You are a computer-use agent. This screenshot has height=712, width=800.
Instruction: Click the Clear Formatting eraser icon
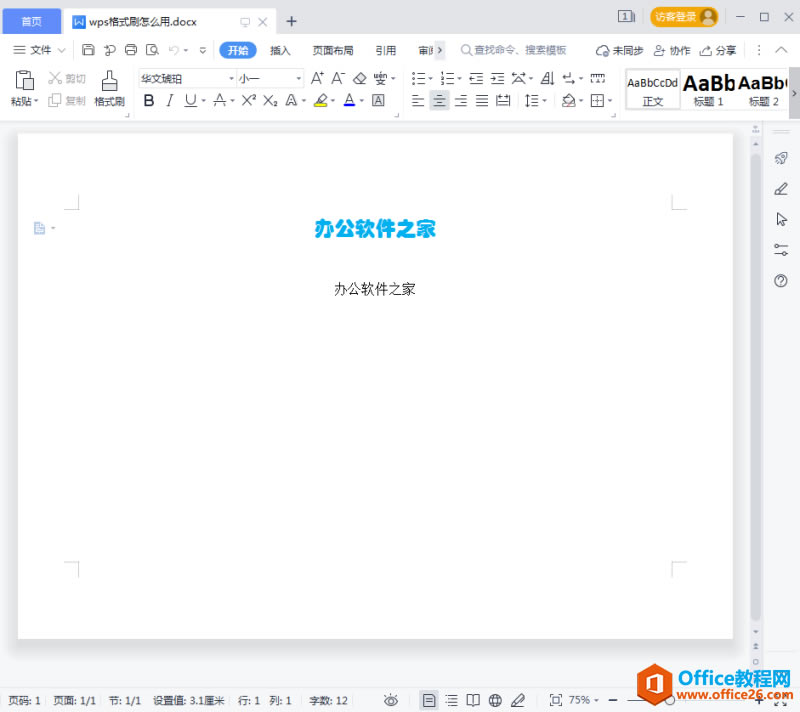(360, 78)
